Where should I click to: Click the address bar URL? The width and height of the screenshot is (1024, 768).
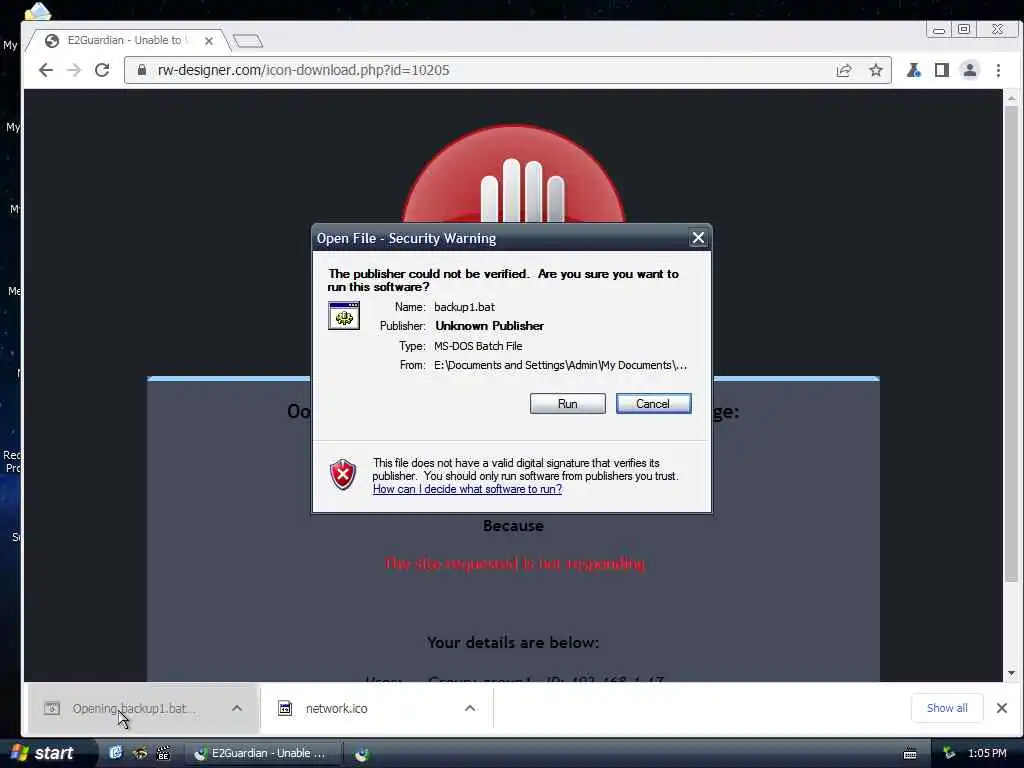click(303, 70)
